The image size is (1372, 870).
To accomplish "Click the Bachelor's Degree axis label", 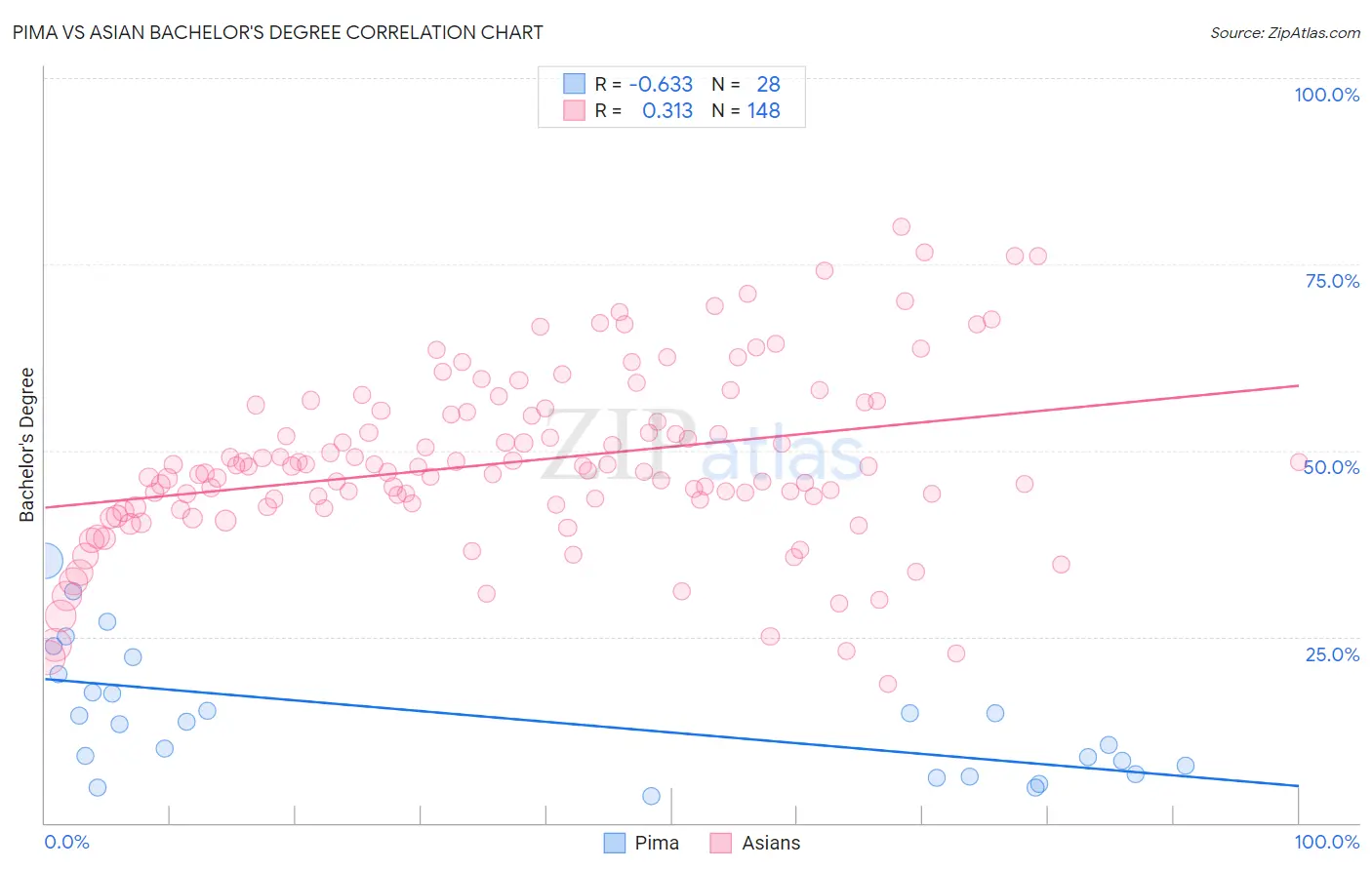I will [x=26, y=445].
